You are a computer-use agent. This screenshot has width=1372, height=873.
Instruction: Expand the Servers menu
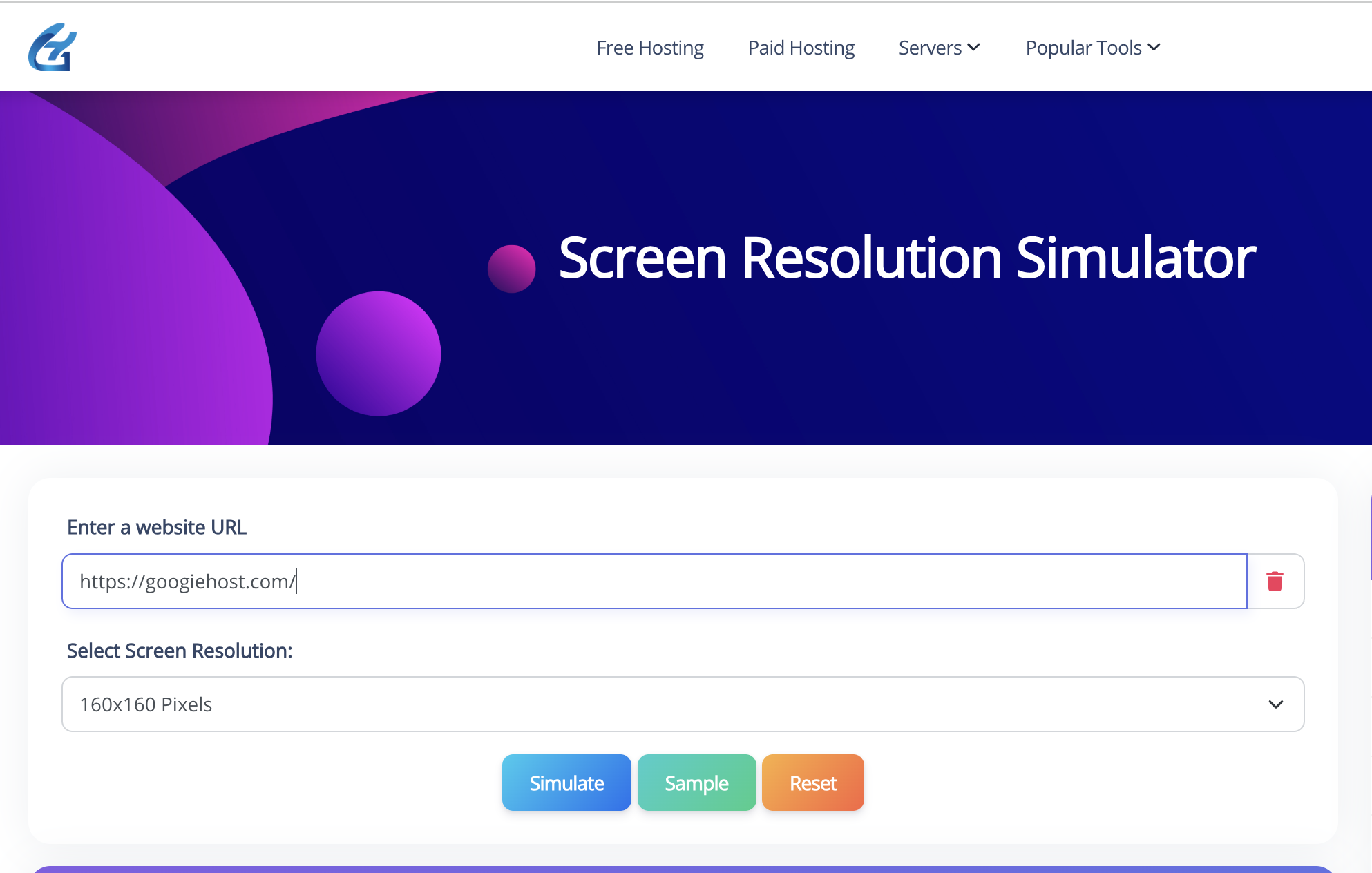click(930, 48)
